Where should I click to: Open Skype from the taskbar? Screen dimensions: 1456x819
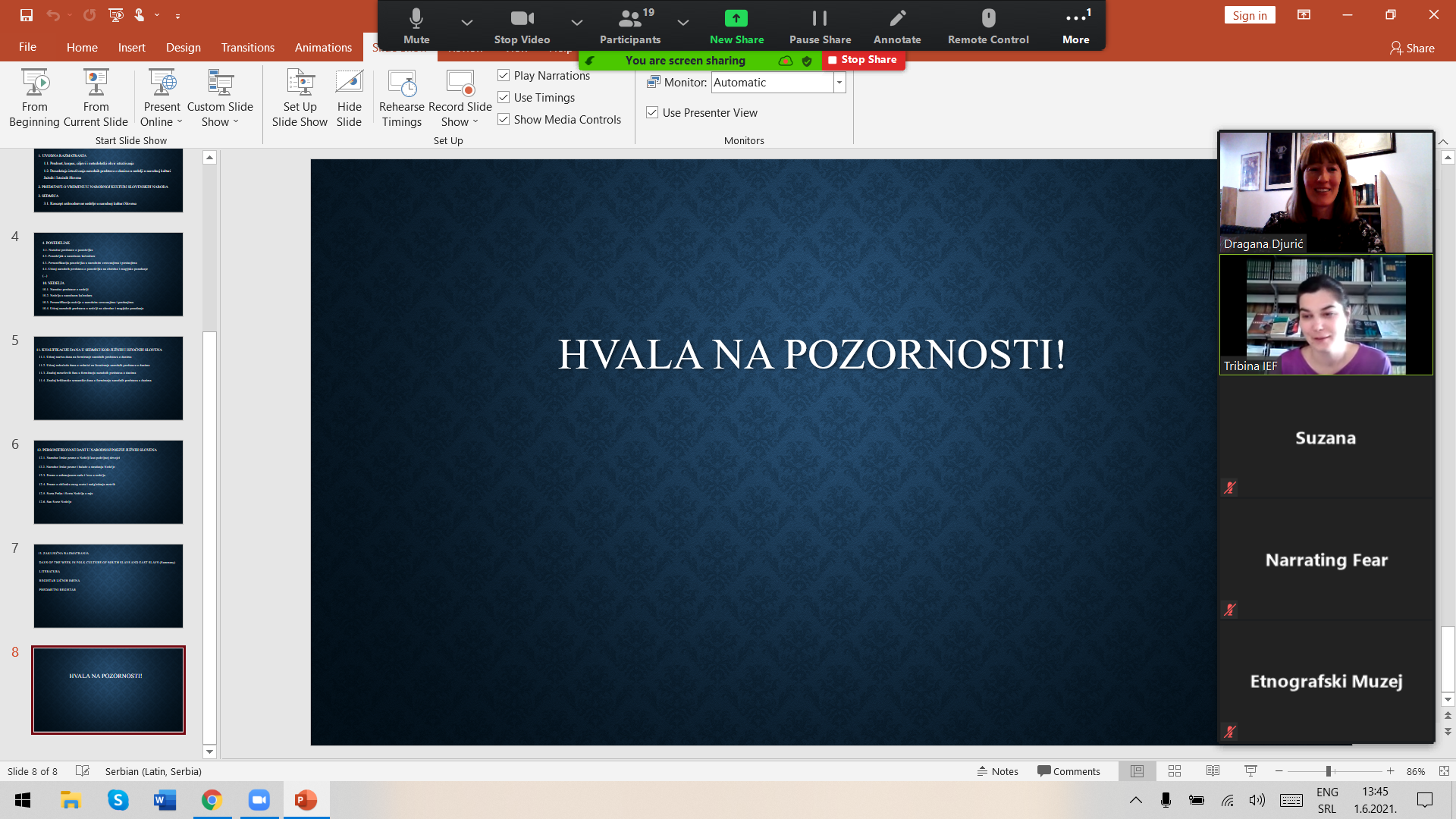coord(118,800)
